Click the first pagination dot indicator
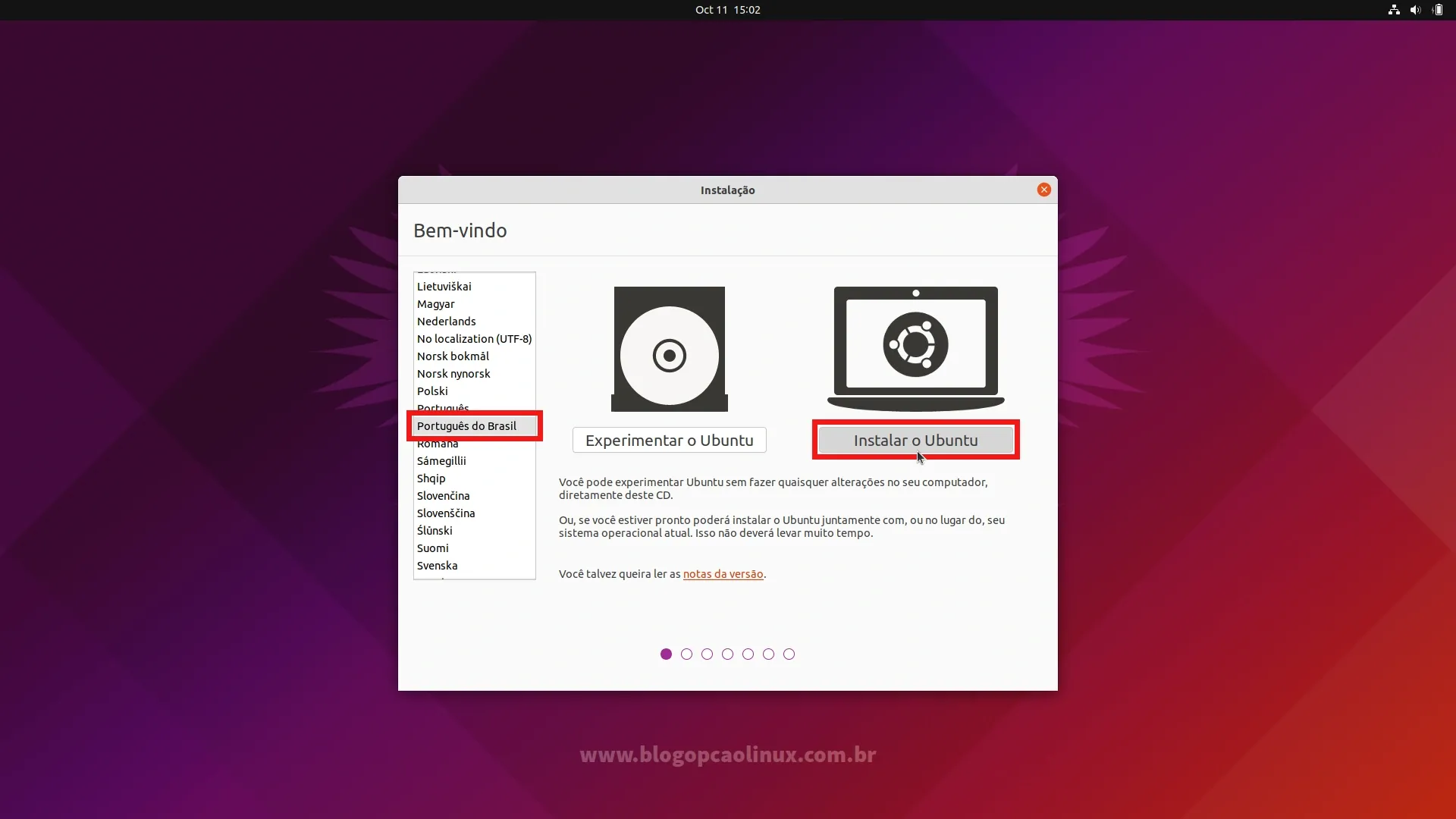 click(665, 654)
